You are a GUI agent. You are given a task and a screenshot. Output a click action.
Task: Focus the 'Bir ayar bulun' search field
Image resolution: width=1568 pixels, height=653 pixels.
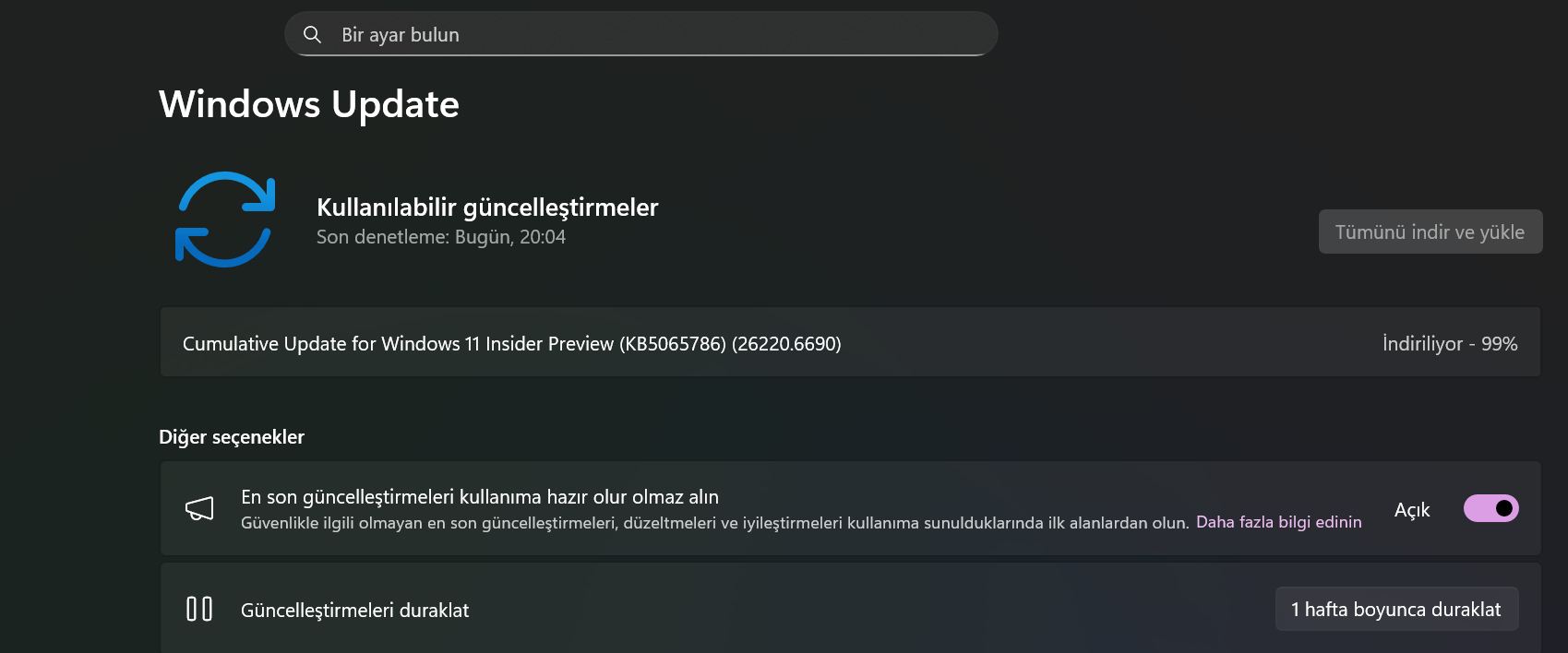[646, 35]
